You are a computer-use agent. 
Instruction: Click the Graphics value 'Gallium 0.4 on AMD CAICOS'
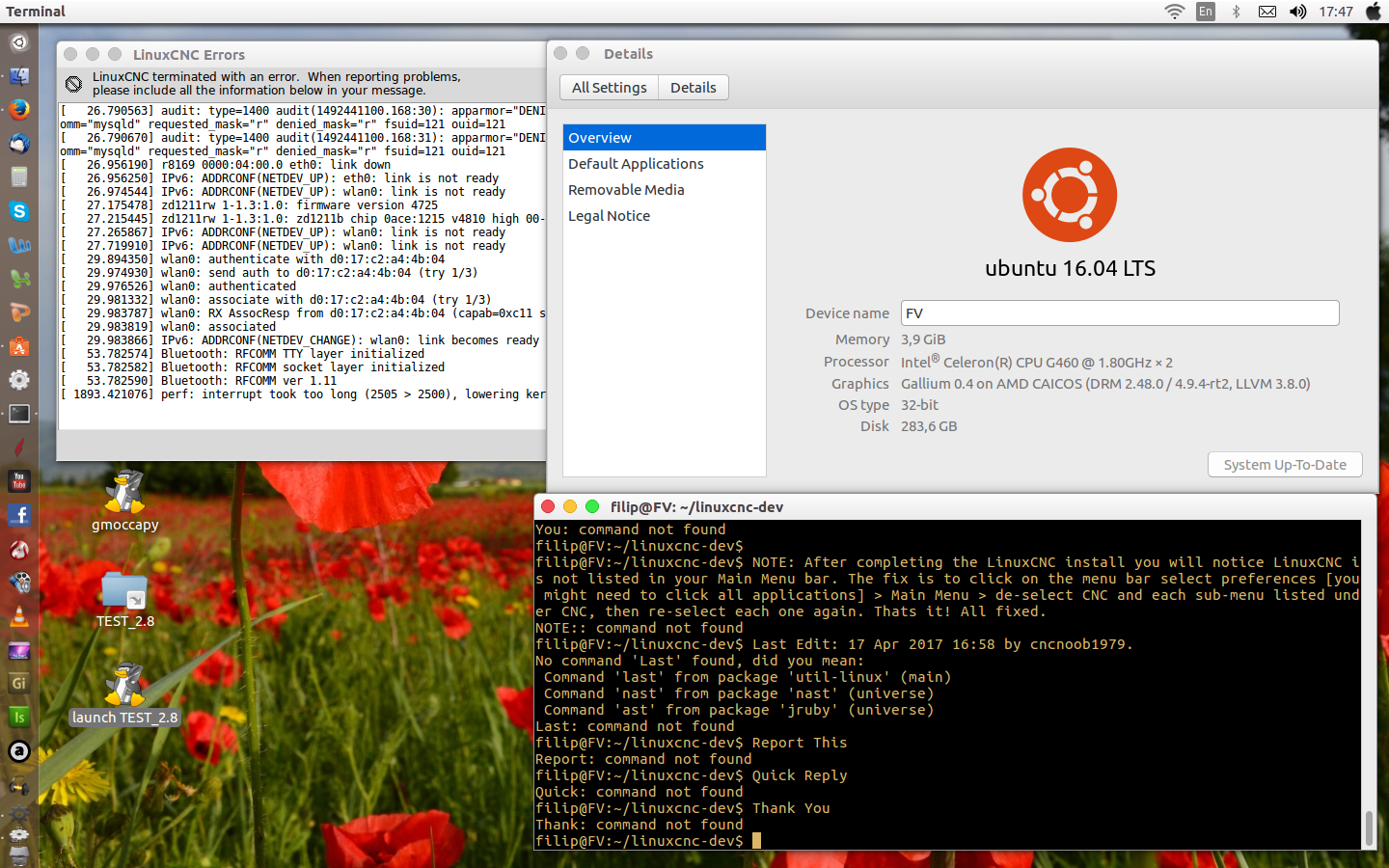tap(992, 384)
